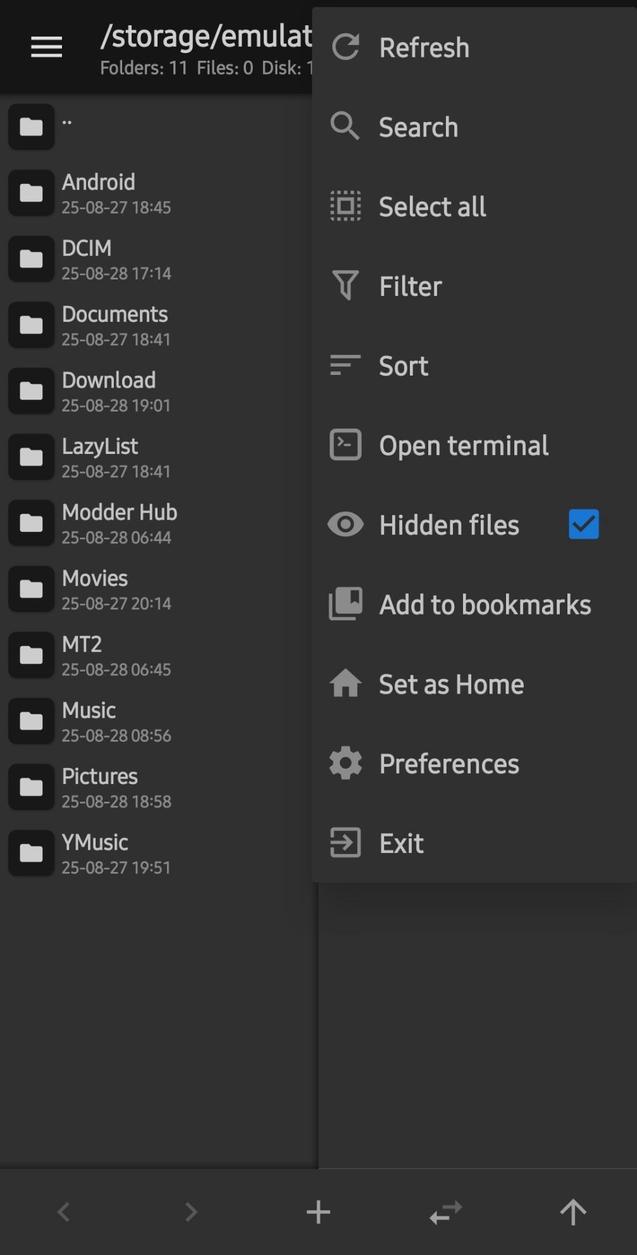This screenshot has height=1255, width=637.
Task: Choose Refresh from the menu
Action: pyautogui.click(x=474, y=47)
